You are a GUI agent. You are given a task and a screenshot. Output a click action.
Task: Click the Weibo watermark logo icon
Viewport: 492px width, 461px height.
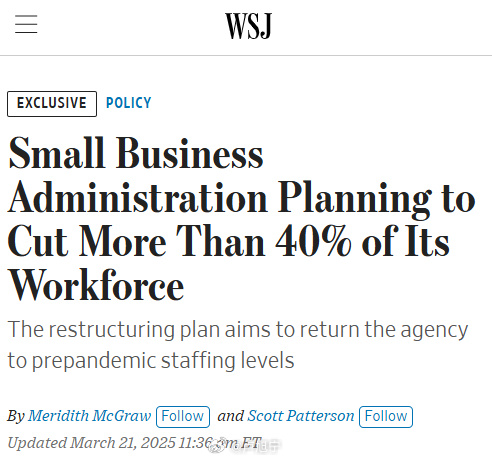(x=217, y=446)
